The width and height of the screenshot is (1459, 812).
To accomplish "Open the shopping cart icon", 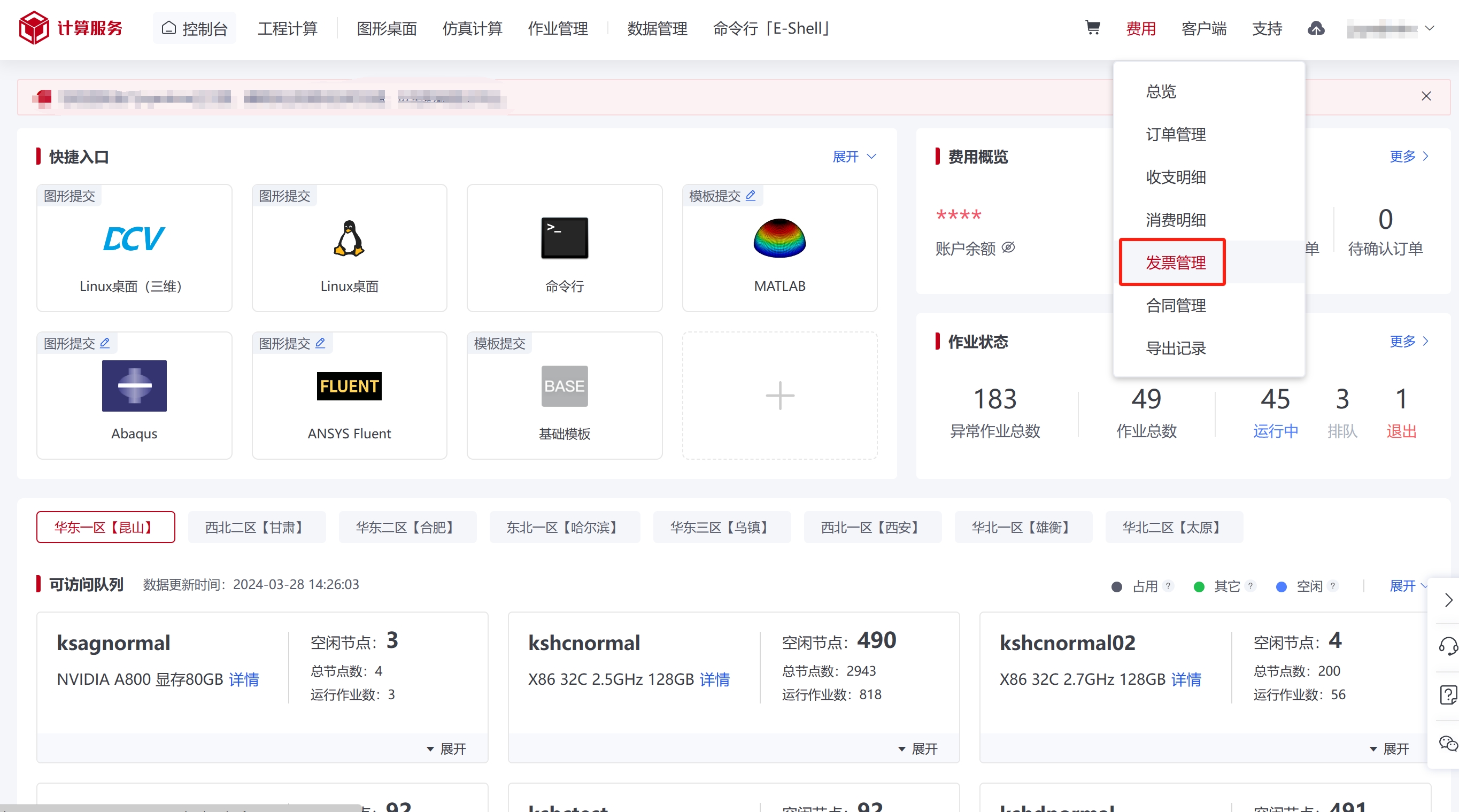I will [x=1092, y=28].
